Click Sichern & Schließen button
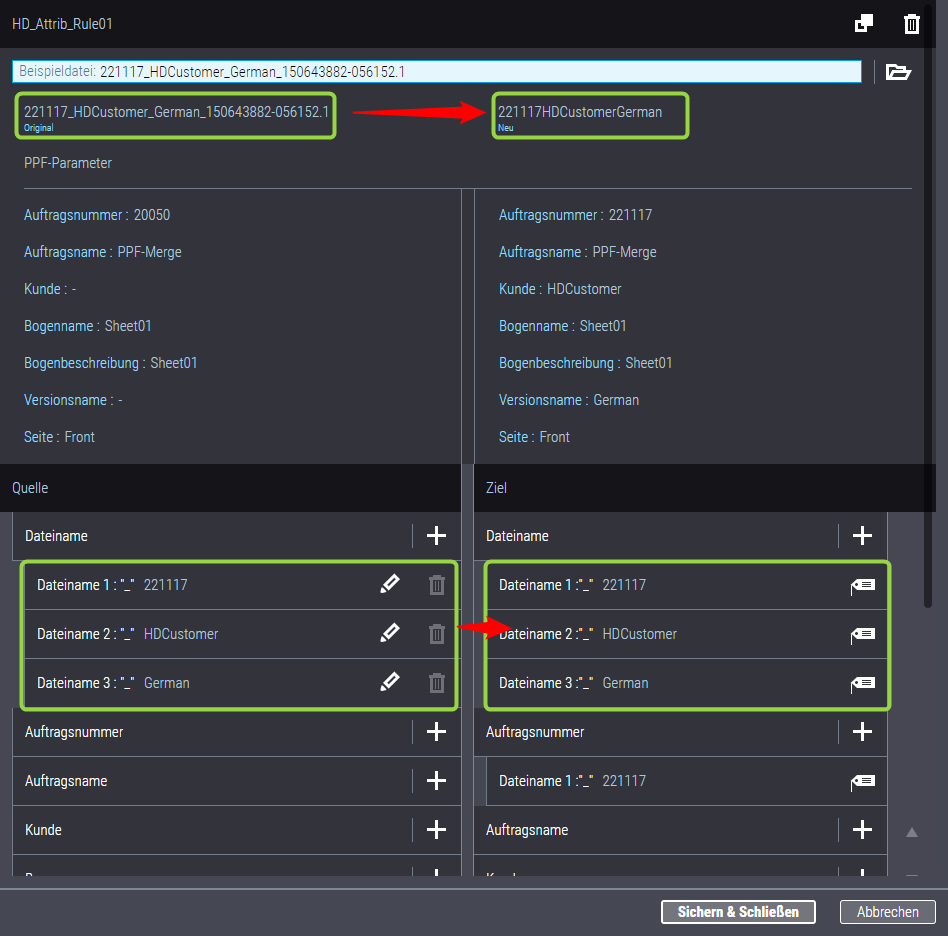Screen dimensions: 948x936 pos(738,912)
